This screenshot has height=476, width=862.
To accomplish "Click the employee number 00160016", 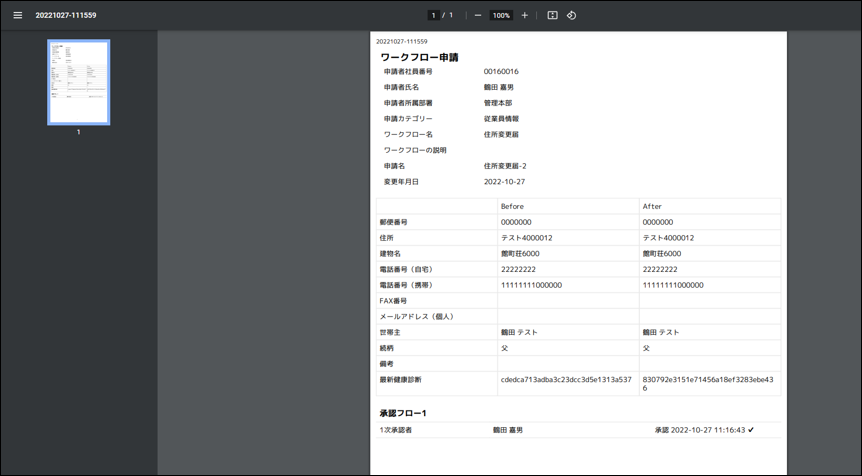I will point(501,71).
